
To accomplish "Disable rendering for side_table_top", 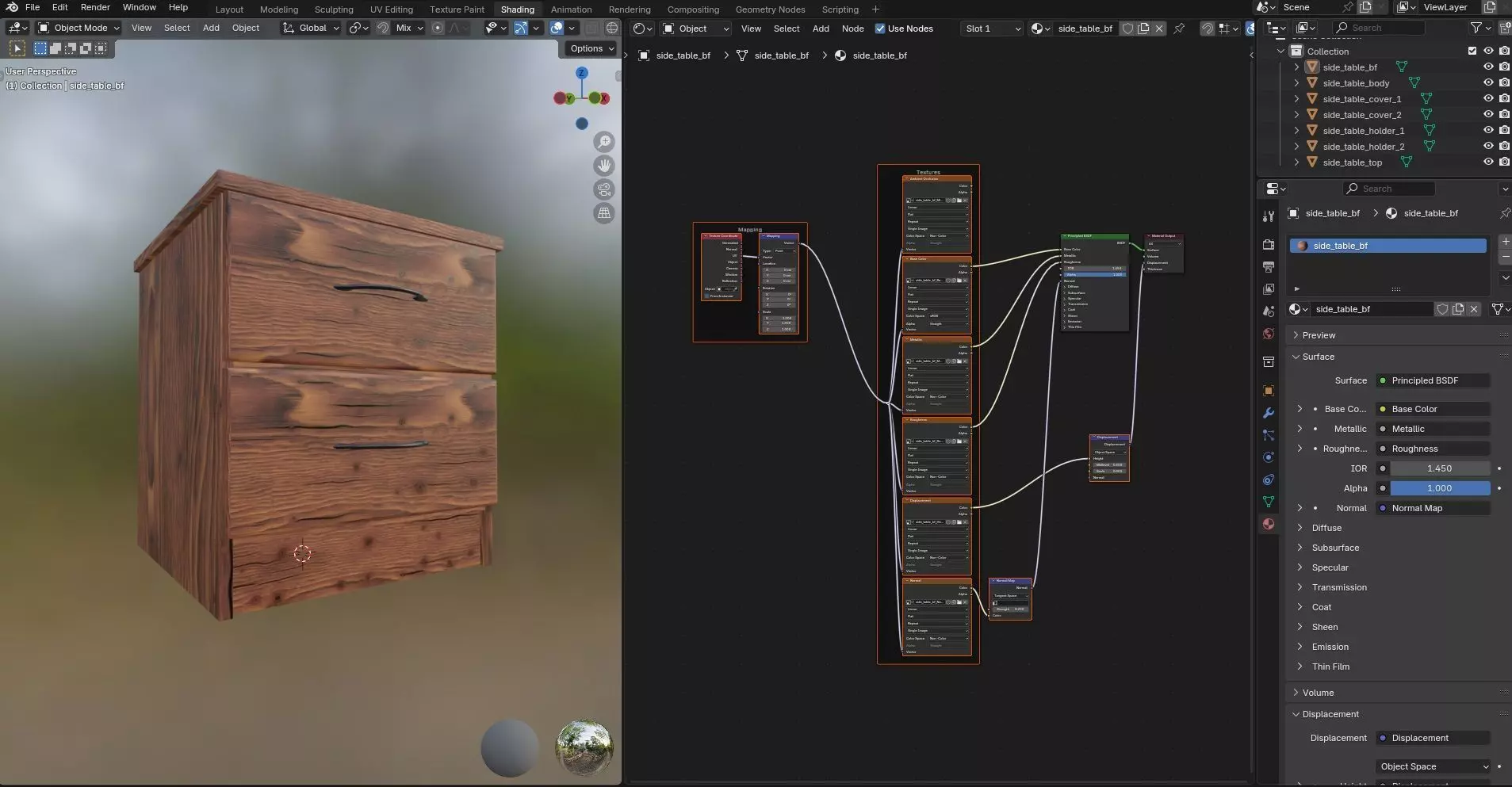I will (x=1504, y=162).
